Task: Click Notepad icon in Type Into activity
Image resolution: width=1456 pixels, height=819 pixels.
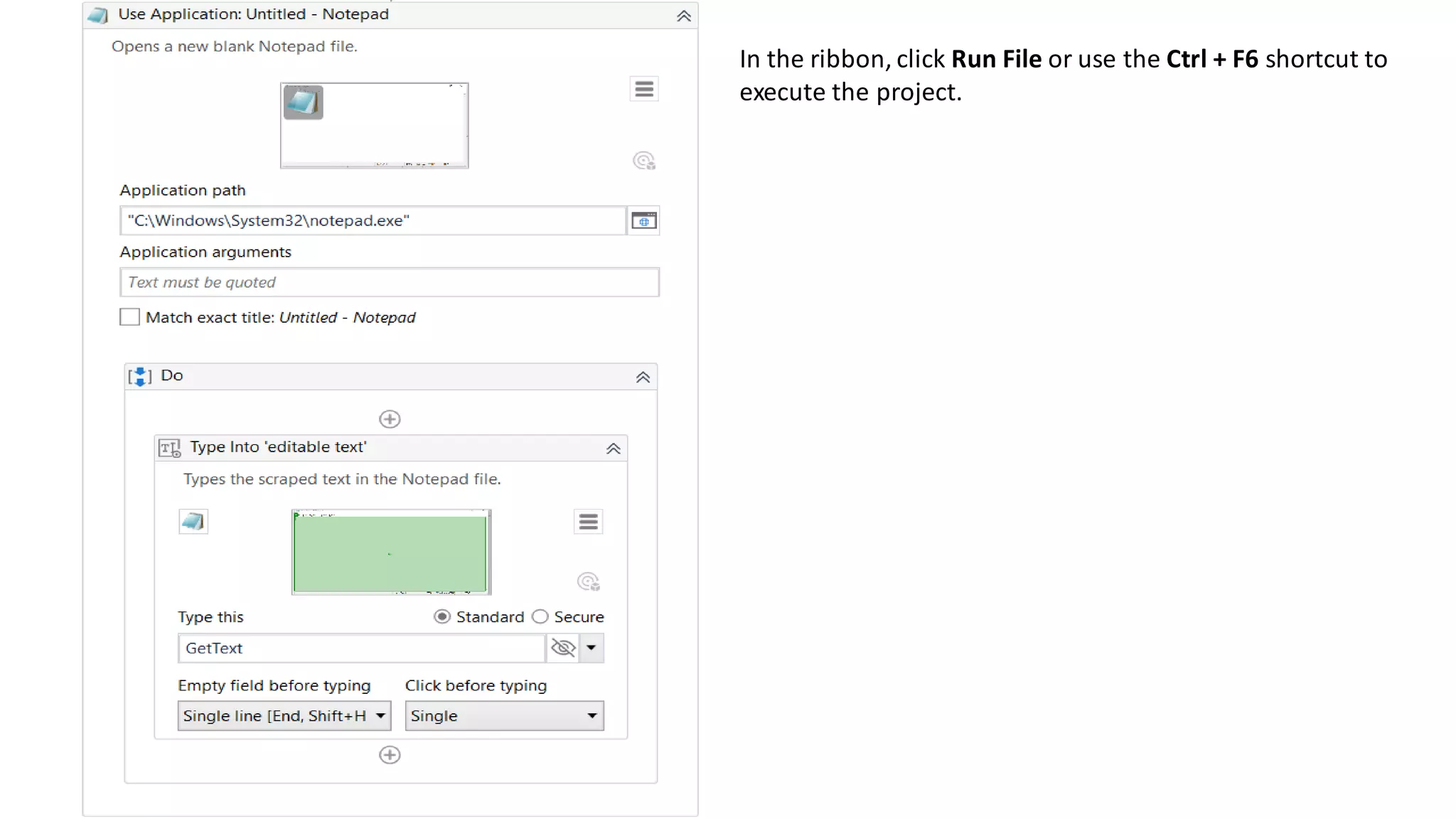Action: [x=193, y=522]
